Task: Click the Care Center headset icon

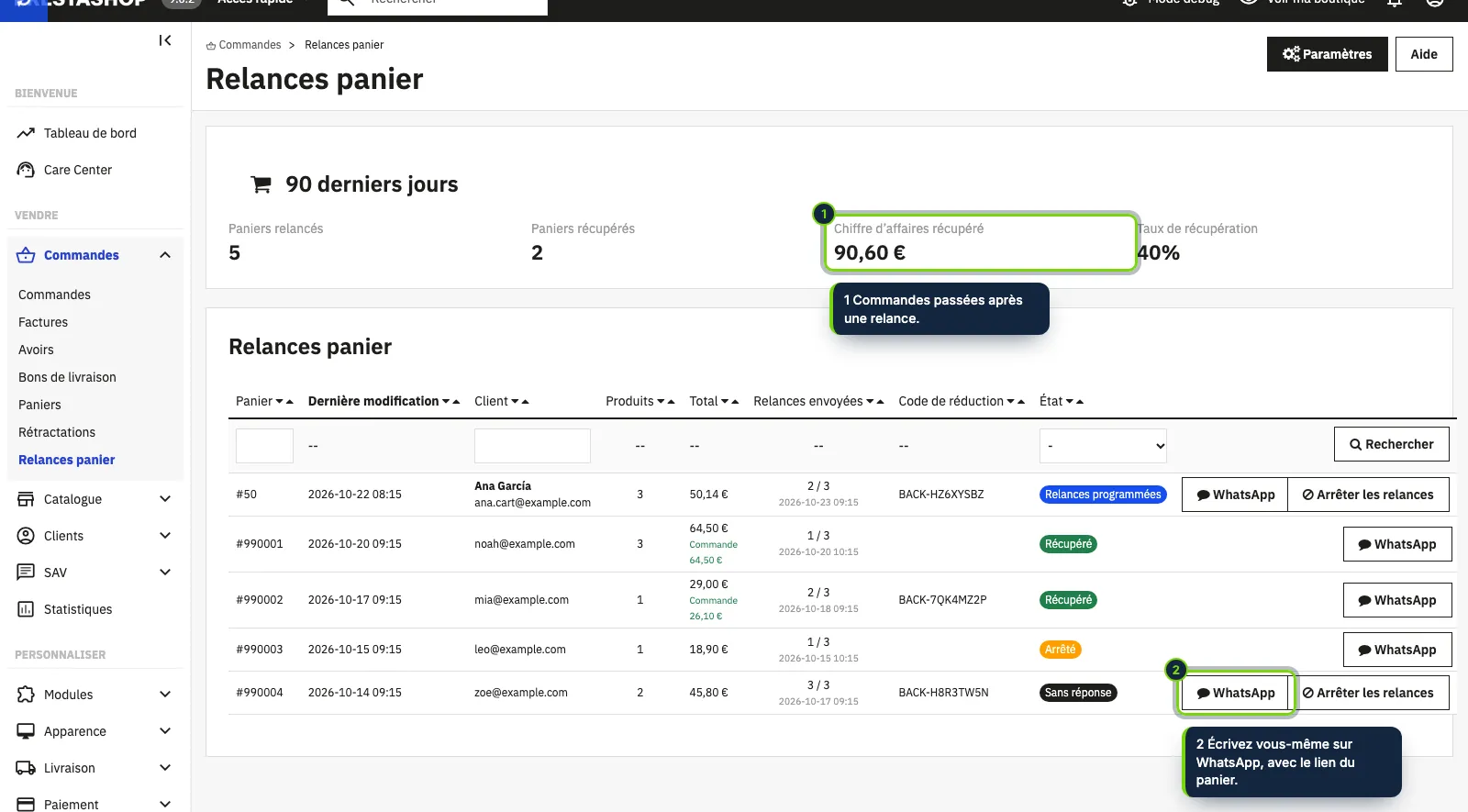Action: [x=26, y=170]
